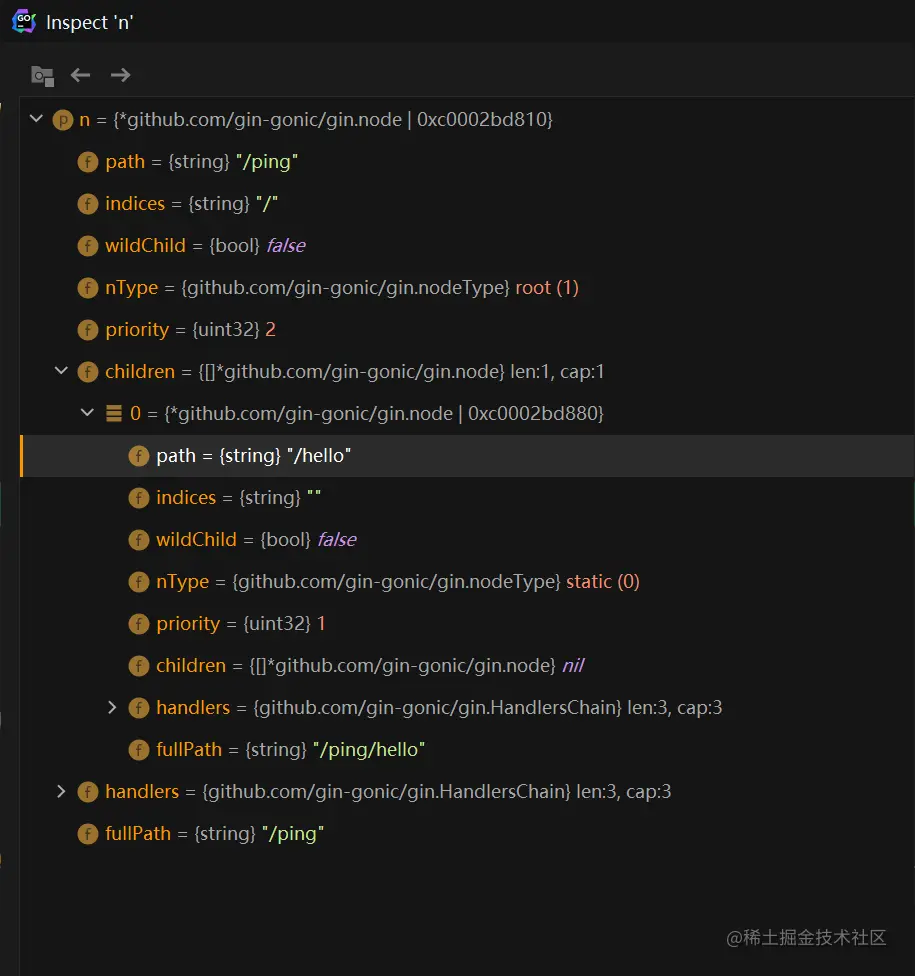
Task: Collapse the child element 0 node
Action: (x=87, y=412)
